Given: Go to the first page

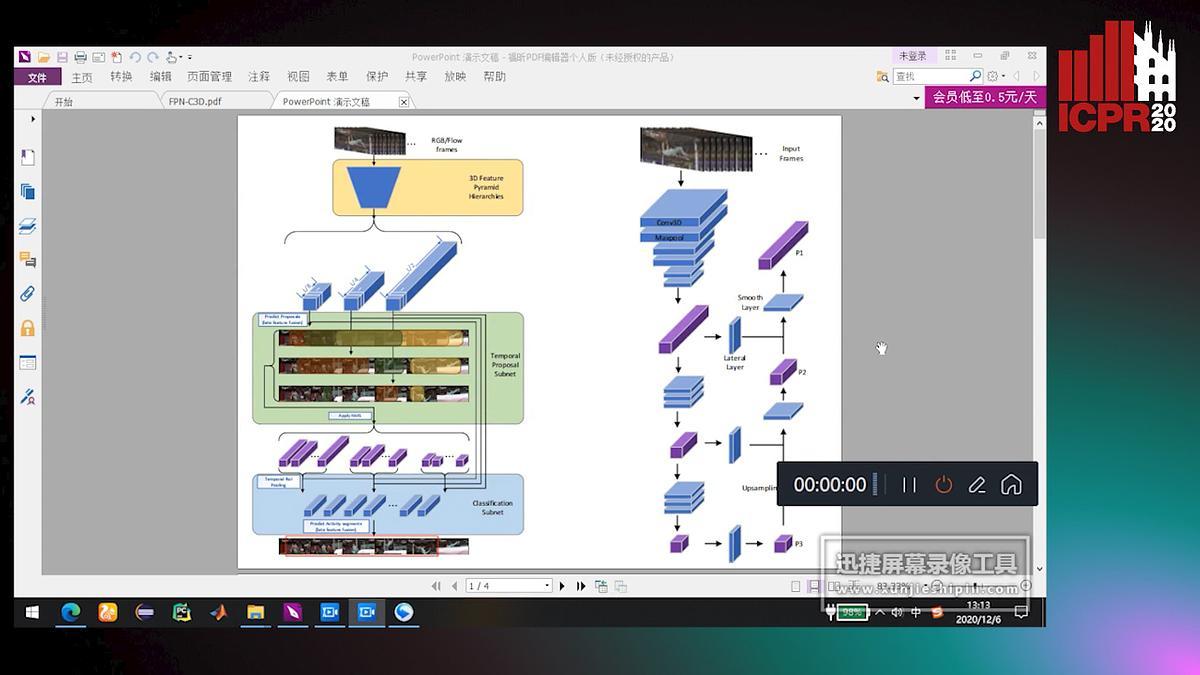Looking at the screenshot, I should click(x=436, y=586).
